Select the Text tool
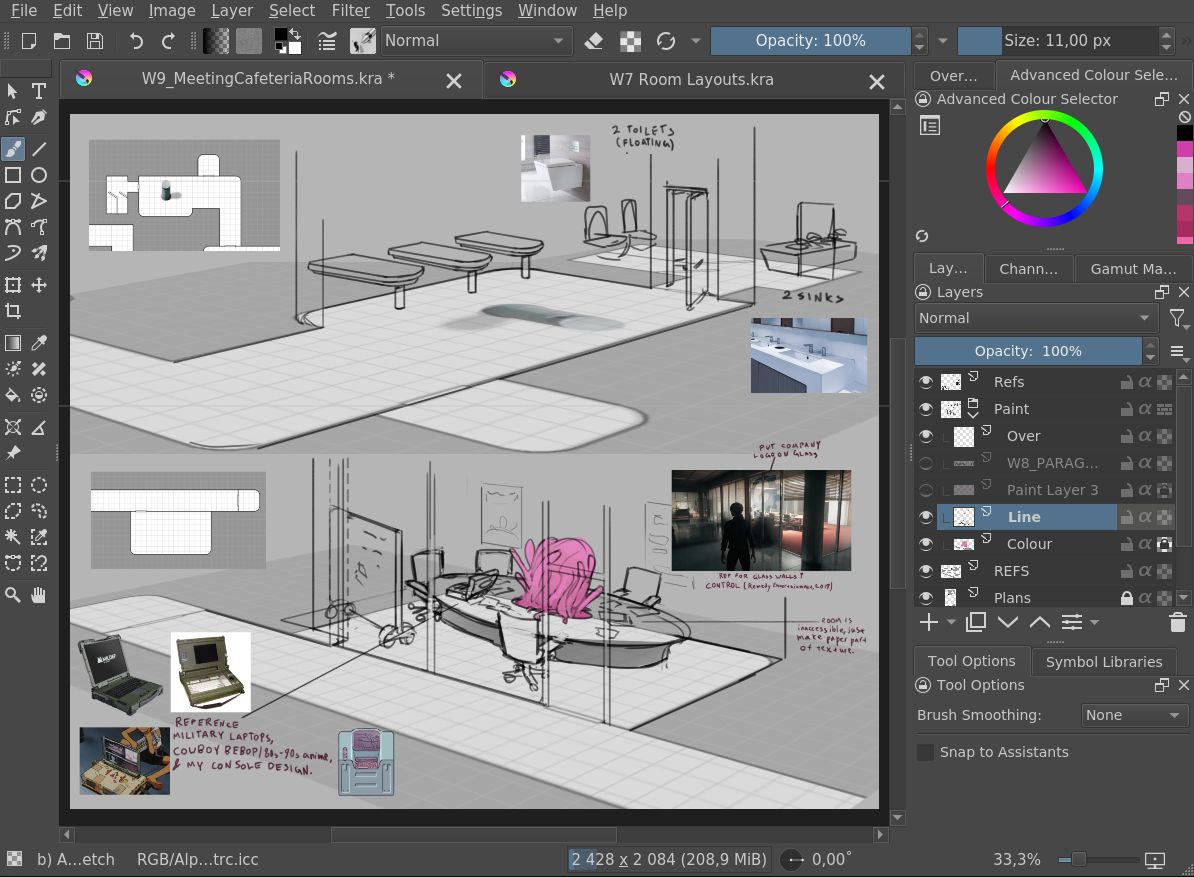 [x=39, y=91]
